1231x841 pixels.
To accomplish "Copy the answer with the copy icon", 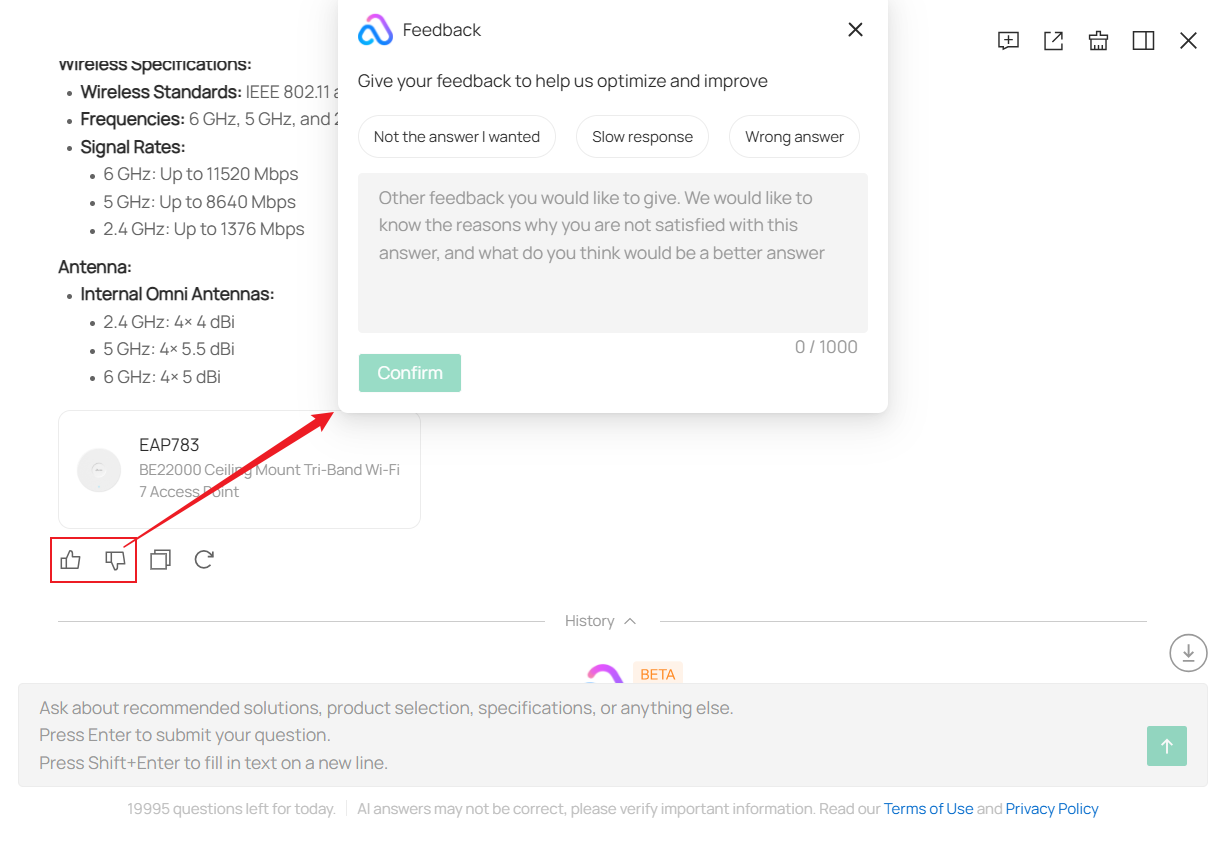I will tap(160, 560).
